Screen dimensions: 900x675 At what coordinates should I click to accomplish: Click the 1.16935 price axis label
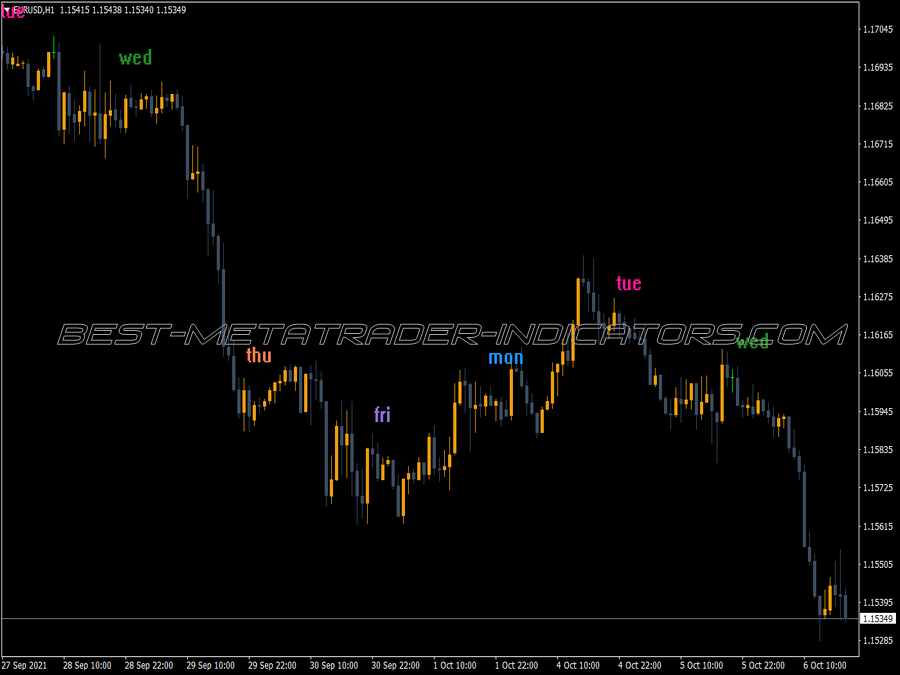click(878, 68)
